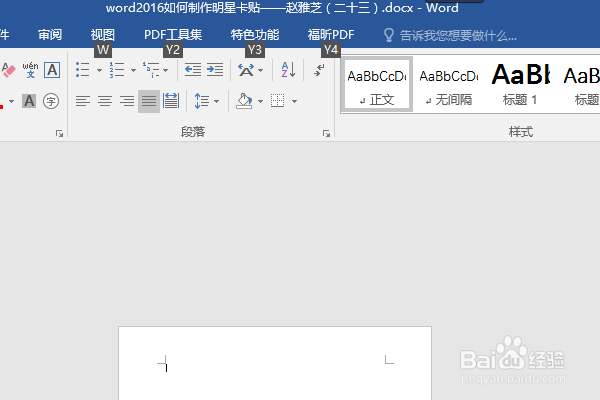This screenshot has width=600, height=400.
Task: Sort text with the A-Z icon
Action: [288, 70]
